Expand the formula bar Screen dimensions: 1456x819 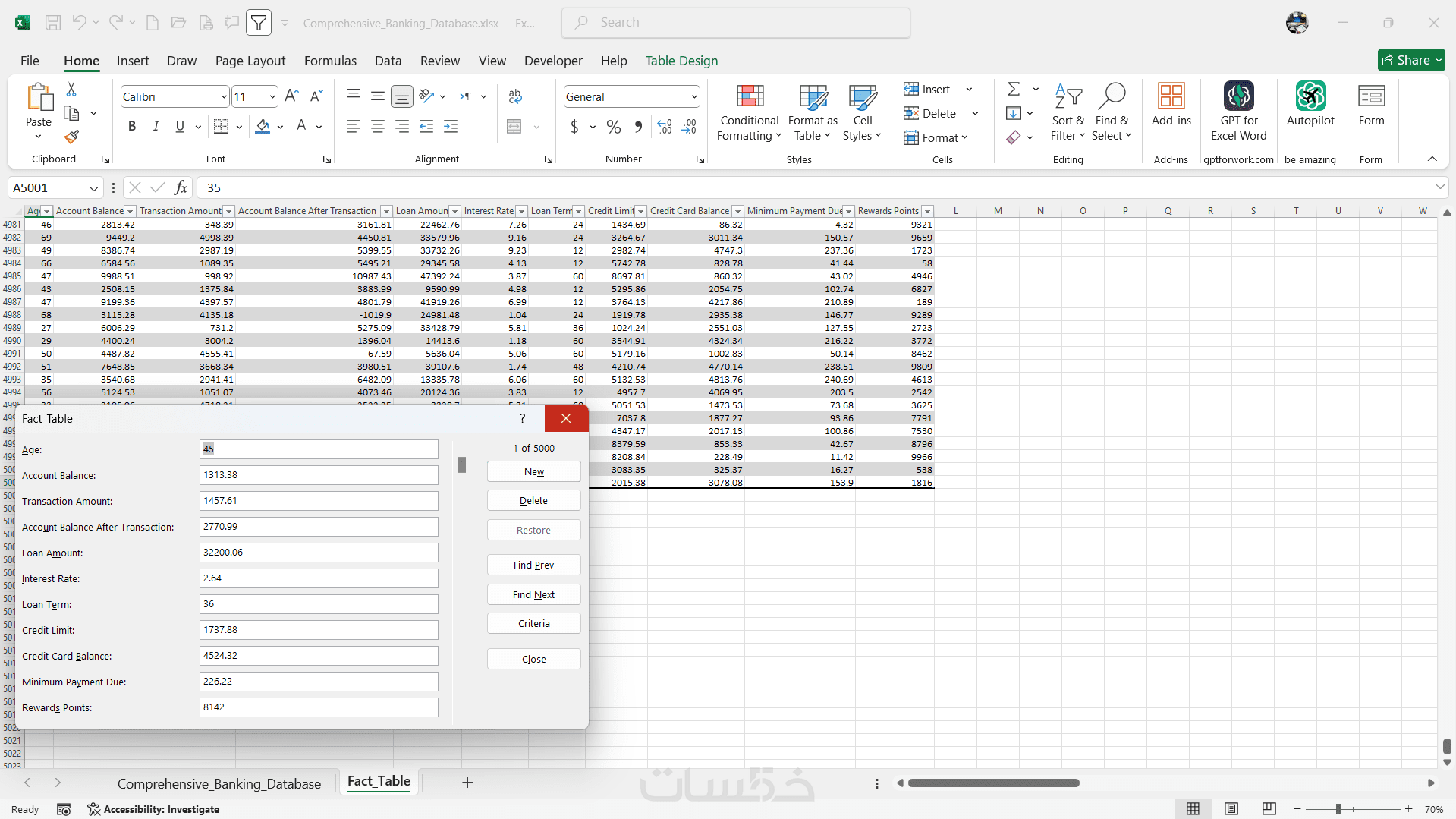[1439, 187]
